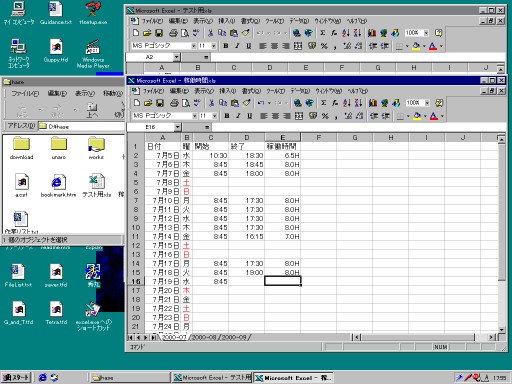Switch to test file Excel taskbar button
The width and height of the screenshot is (512, 384).
click(212, 378)
